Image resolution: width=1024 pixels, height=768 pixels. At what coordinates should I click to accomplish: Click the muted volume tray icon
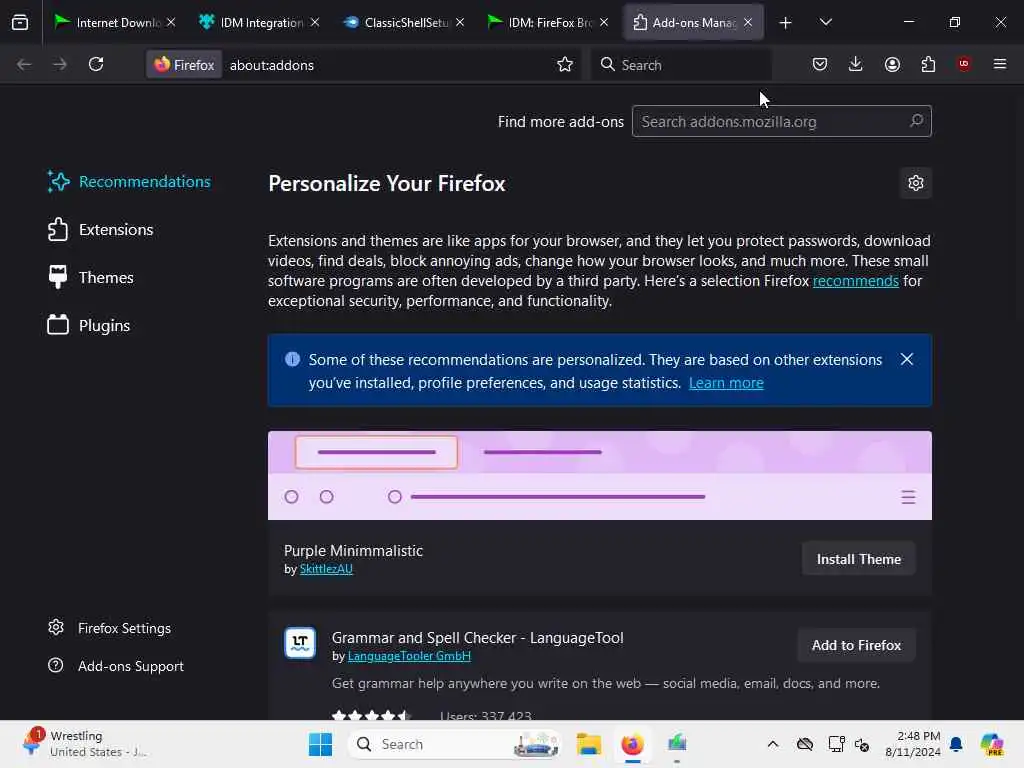pos(862,744)
